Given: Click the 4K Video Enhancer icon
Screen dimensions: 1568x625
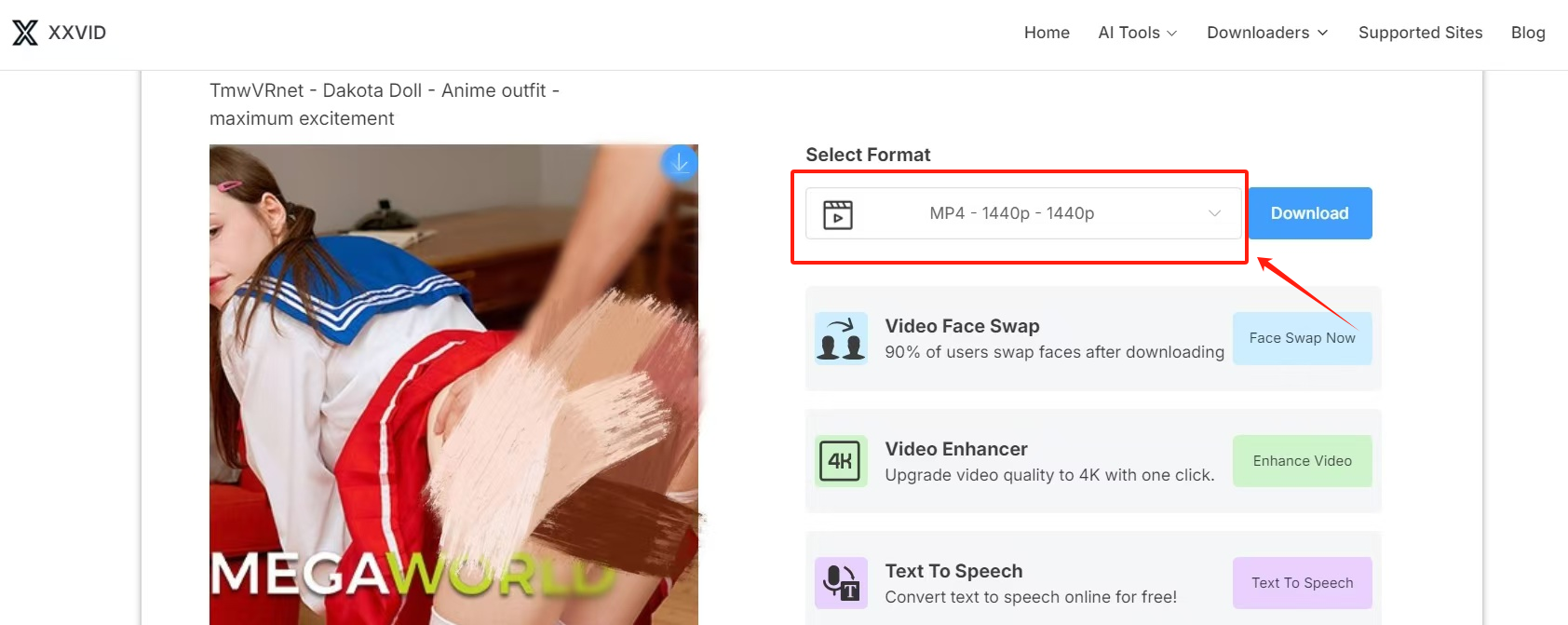Looking at the screenshot, I should tap(841, 461).
